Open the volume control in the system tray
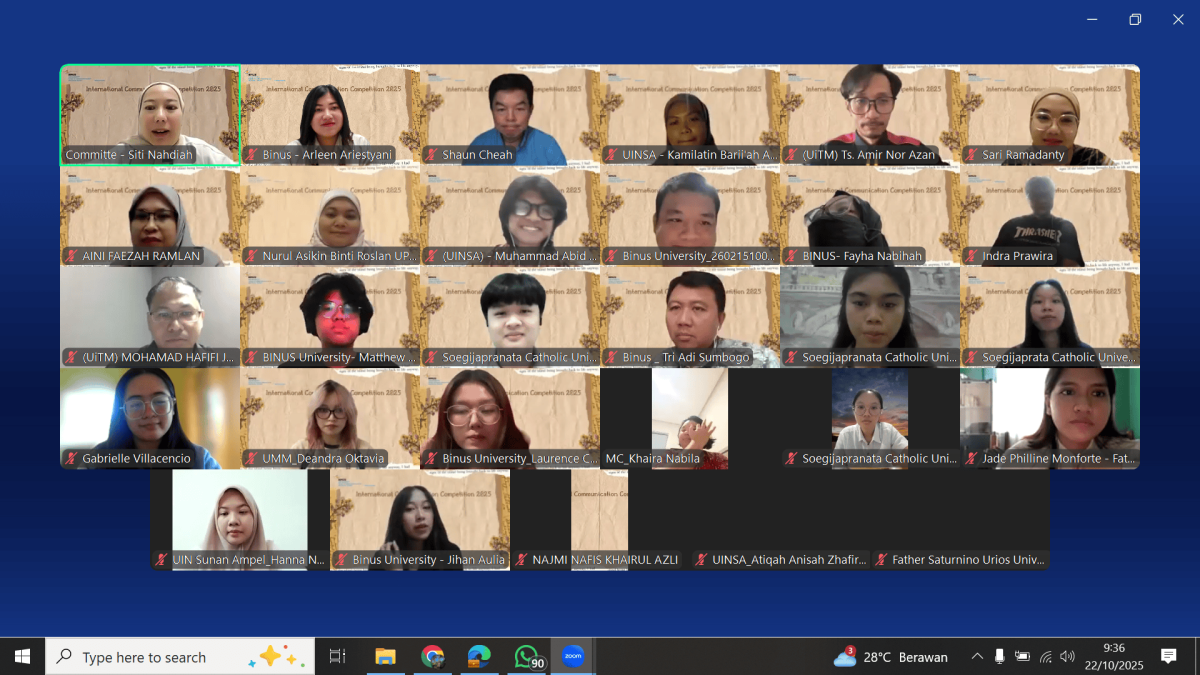The width and height of the screenshot is (1200, 675). click(1067, 657)
